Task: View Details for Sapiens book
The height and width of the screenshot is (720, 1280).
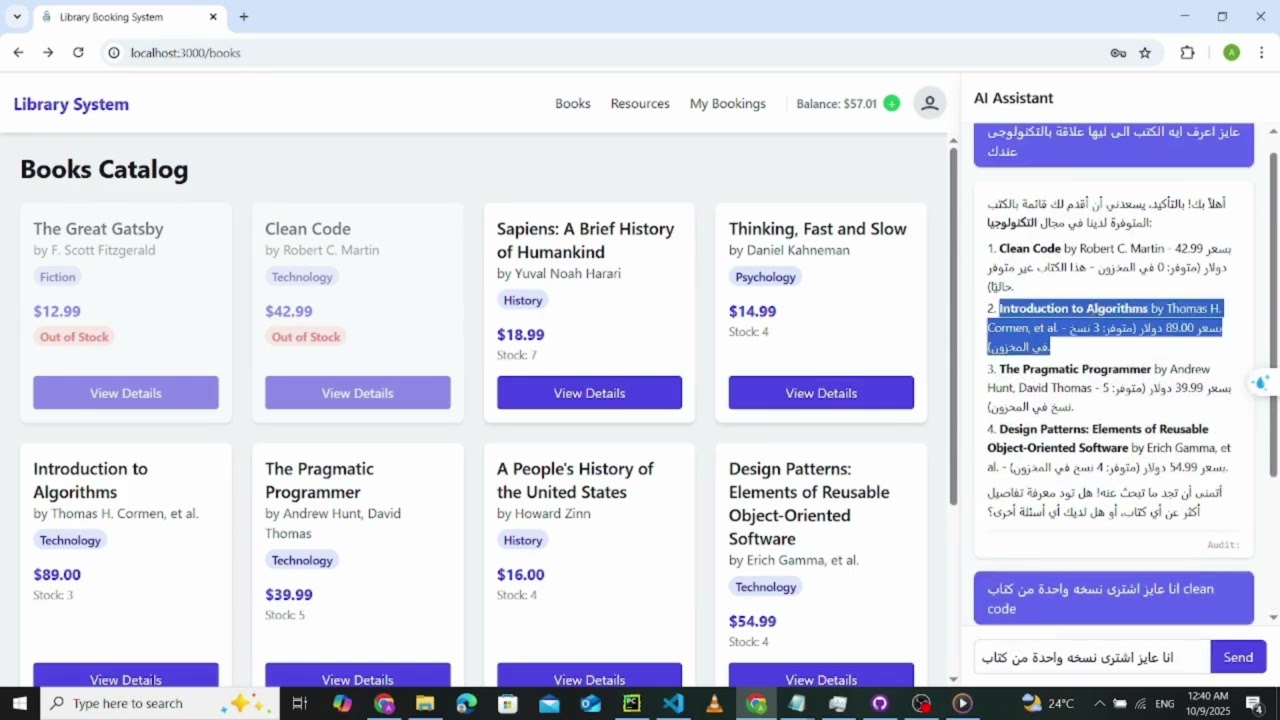Action: click(x=590, y=393)
